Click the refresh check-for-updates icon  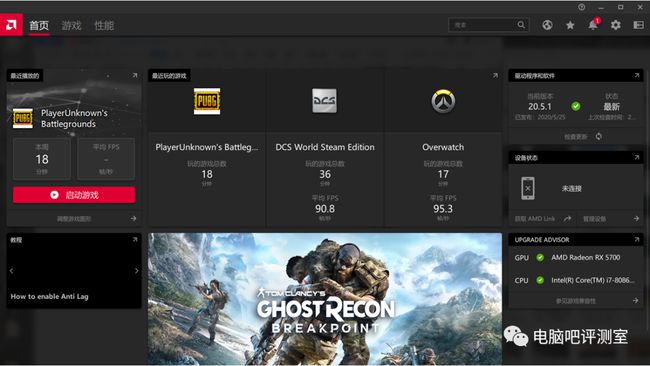pyautogui.click(x=599, y=136)
